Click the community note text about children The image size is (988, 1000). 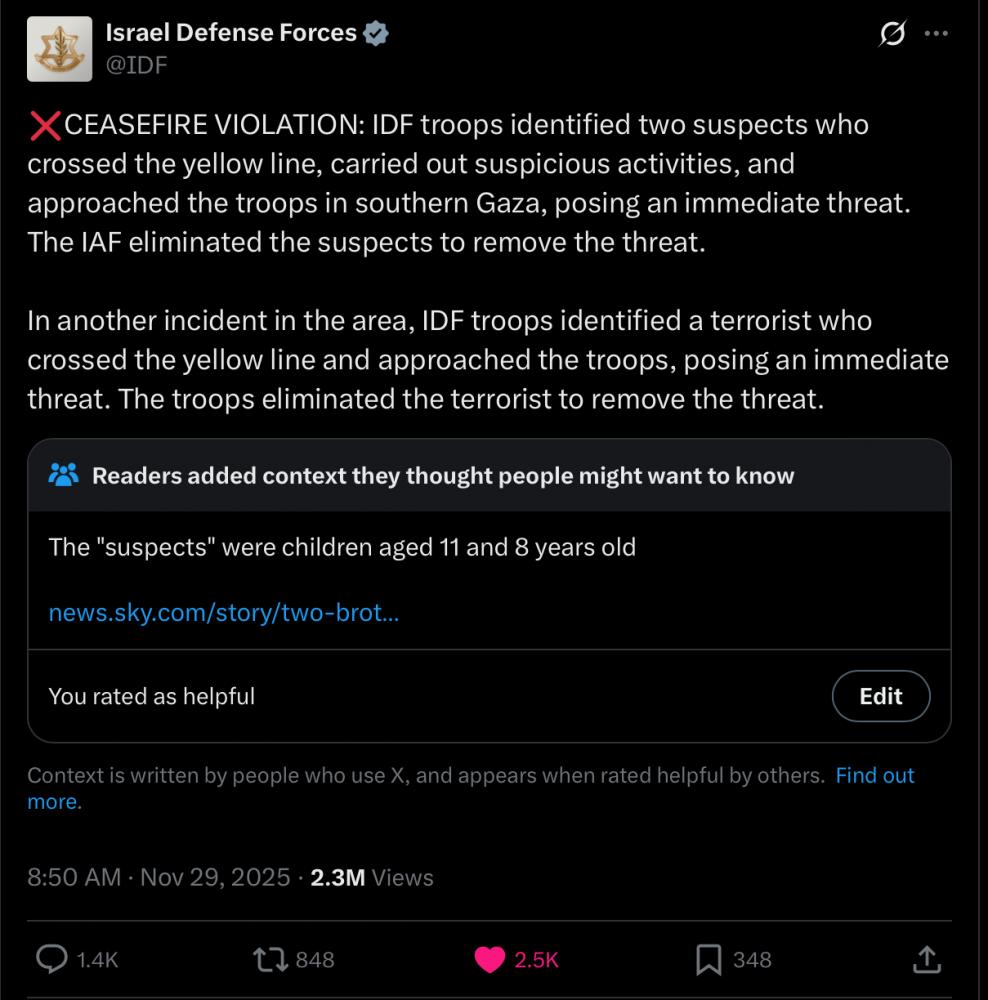[342, 547]
